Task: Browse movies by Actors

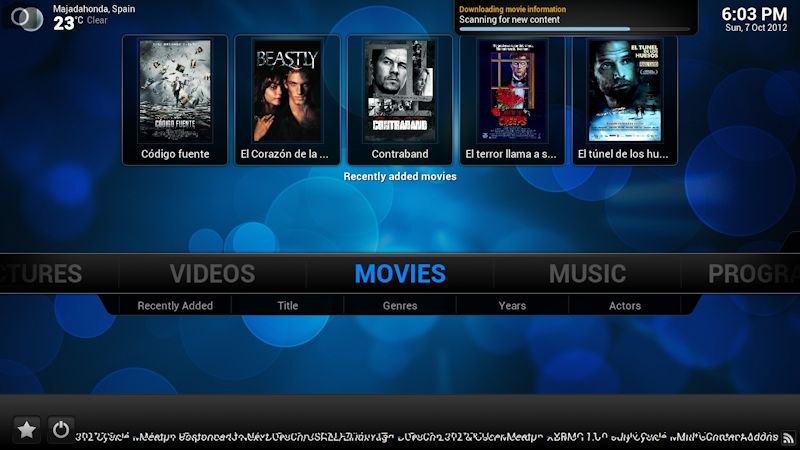Action: click(x=624, y=306)
